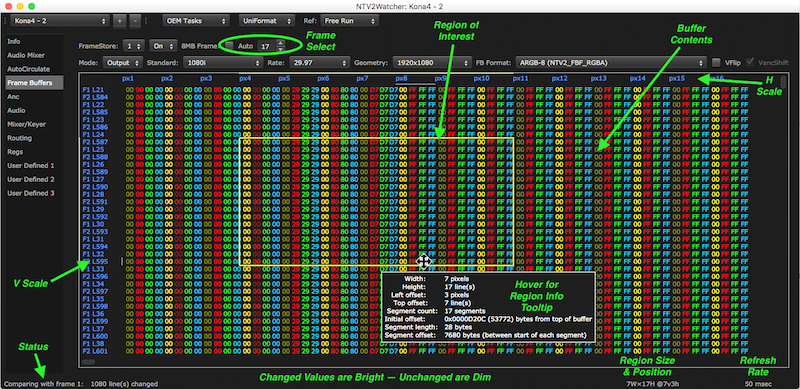The image size is (800, 389).
Task: Increment the frame number with up arrow
Action: (280, 43)
